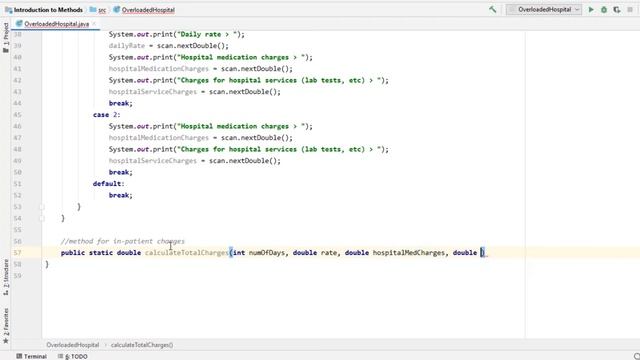Viewport: 640px width, 360px height.
Task: Open the TODO tool window
Action: (x=73, y=356)
